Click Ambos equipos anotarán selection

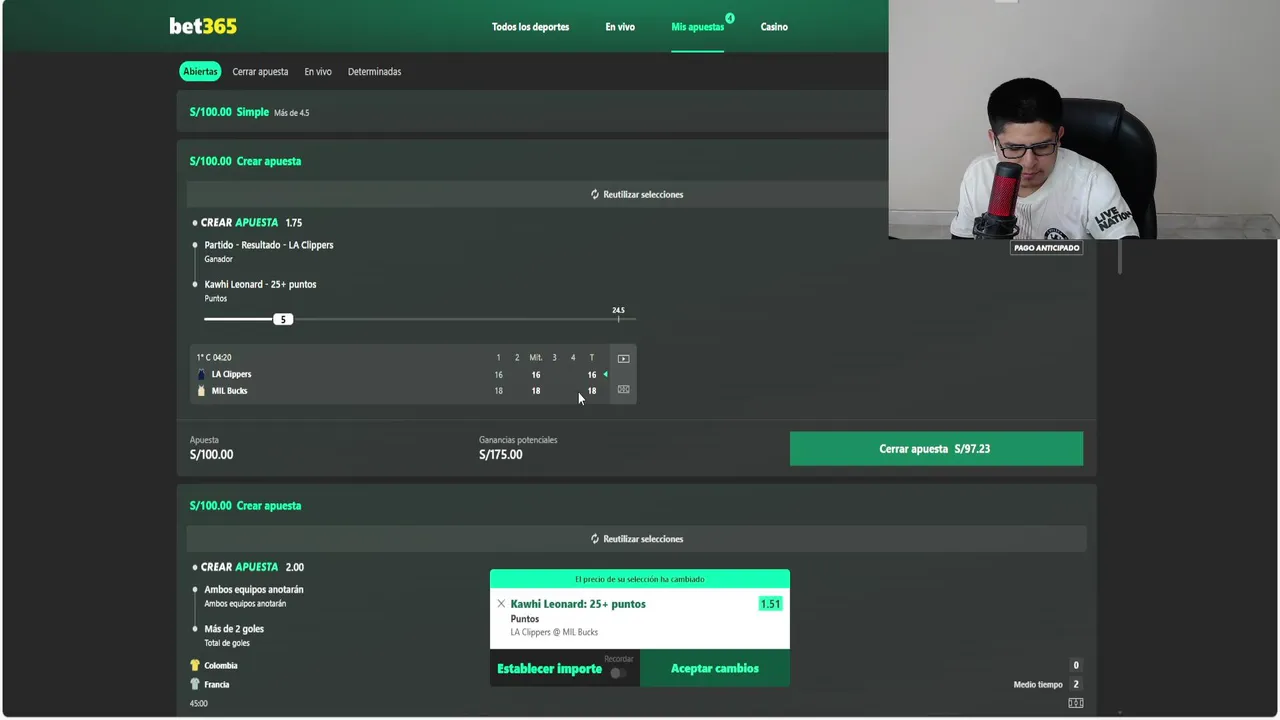pos(254,590)
